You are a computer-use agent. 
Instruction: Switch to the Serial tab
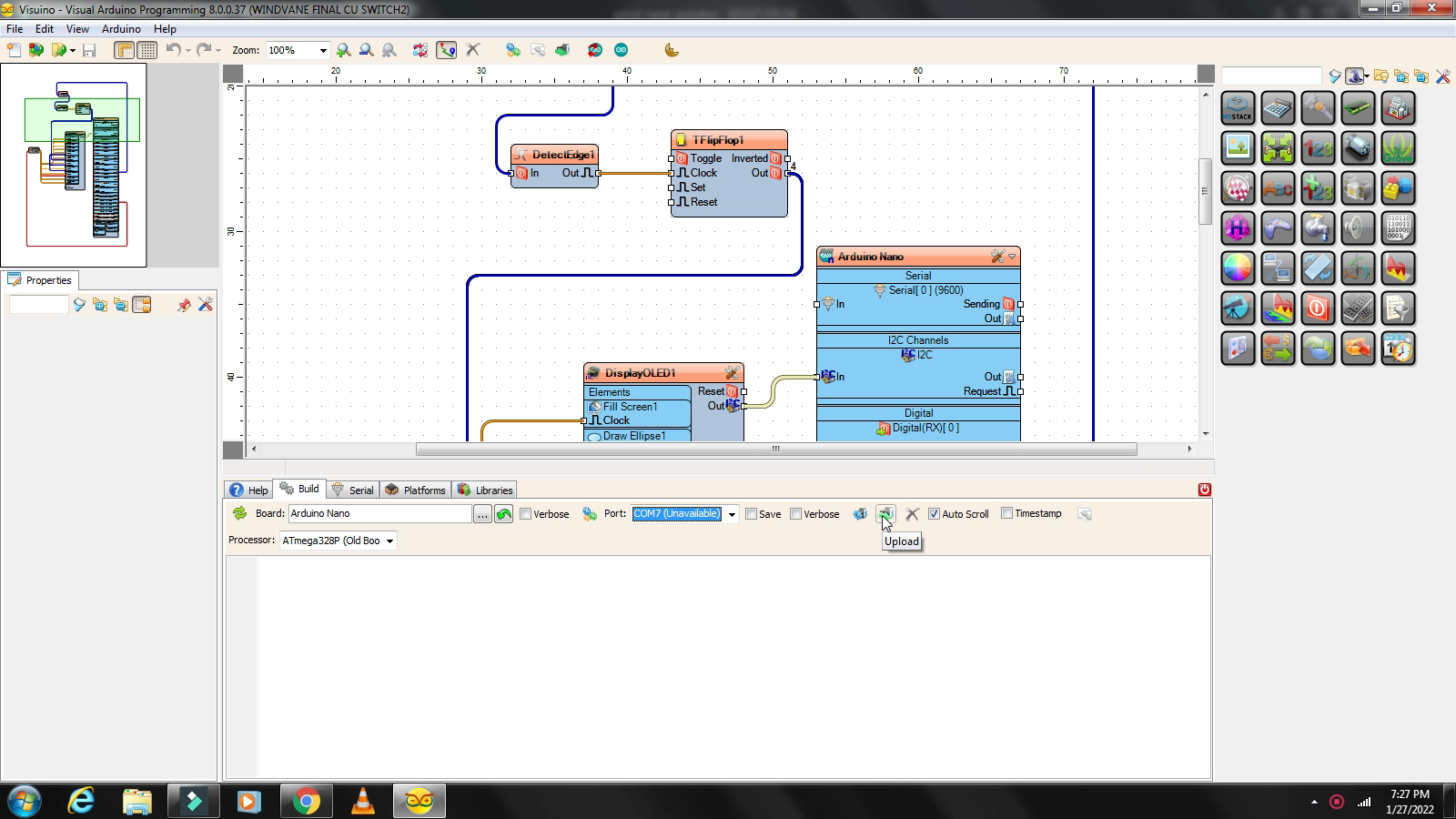(x=353, y=490)
